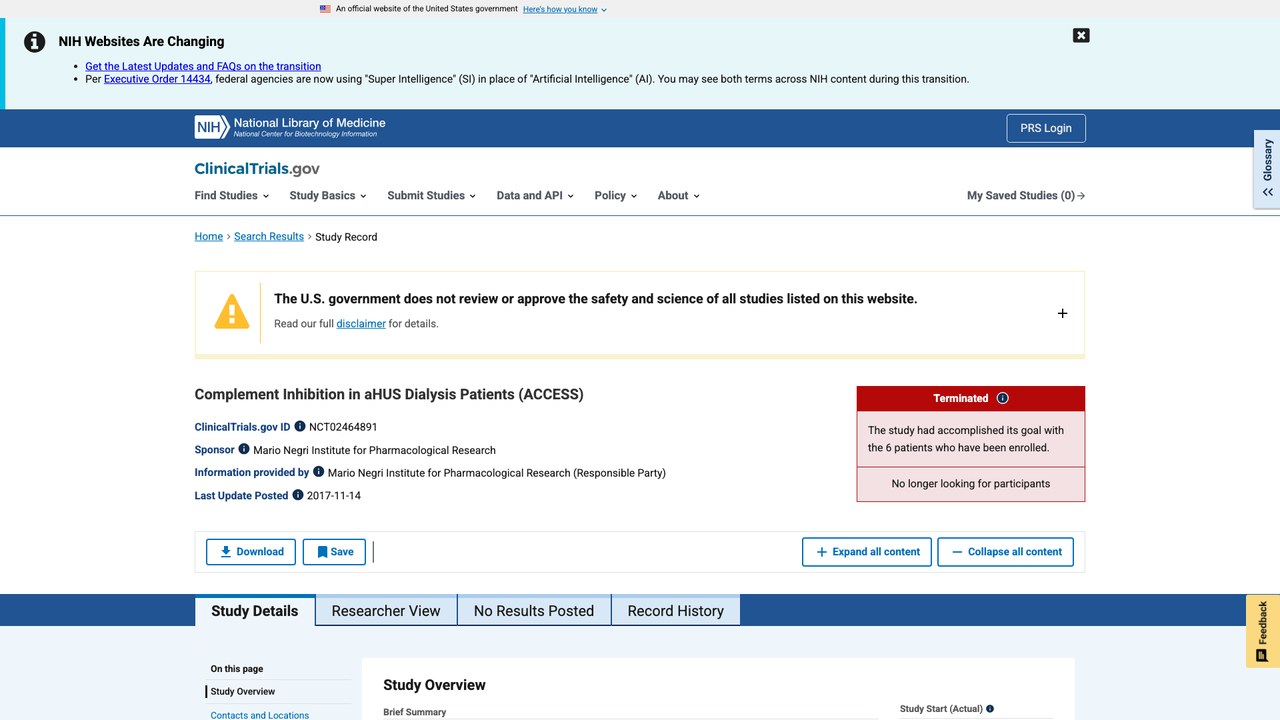Download the study record
Image resolution: width=1280 pixels, height=720 pixels.
pos(251,552)
